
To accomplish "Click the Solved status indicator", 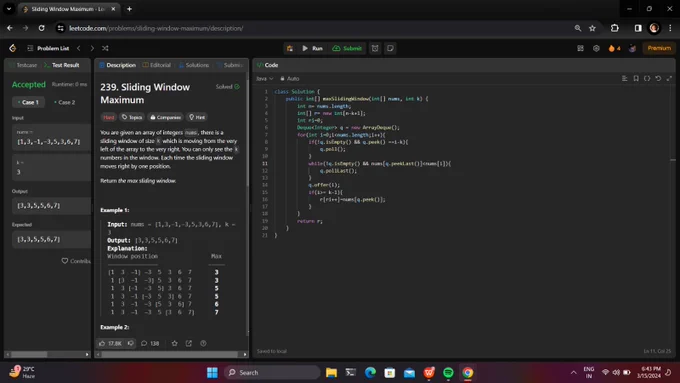I will (228, 87).
